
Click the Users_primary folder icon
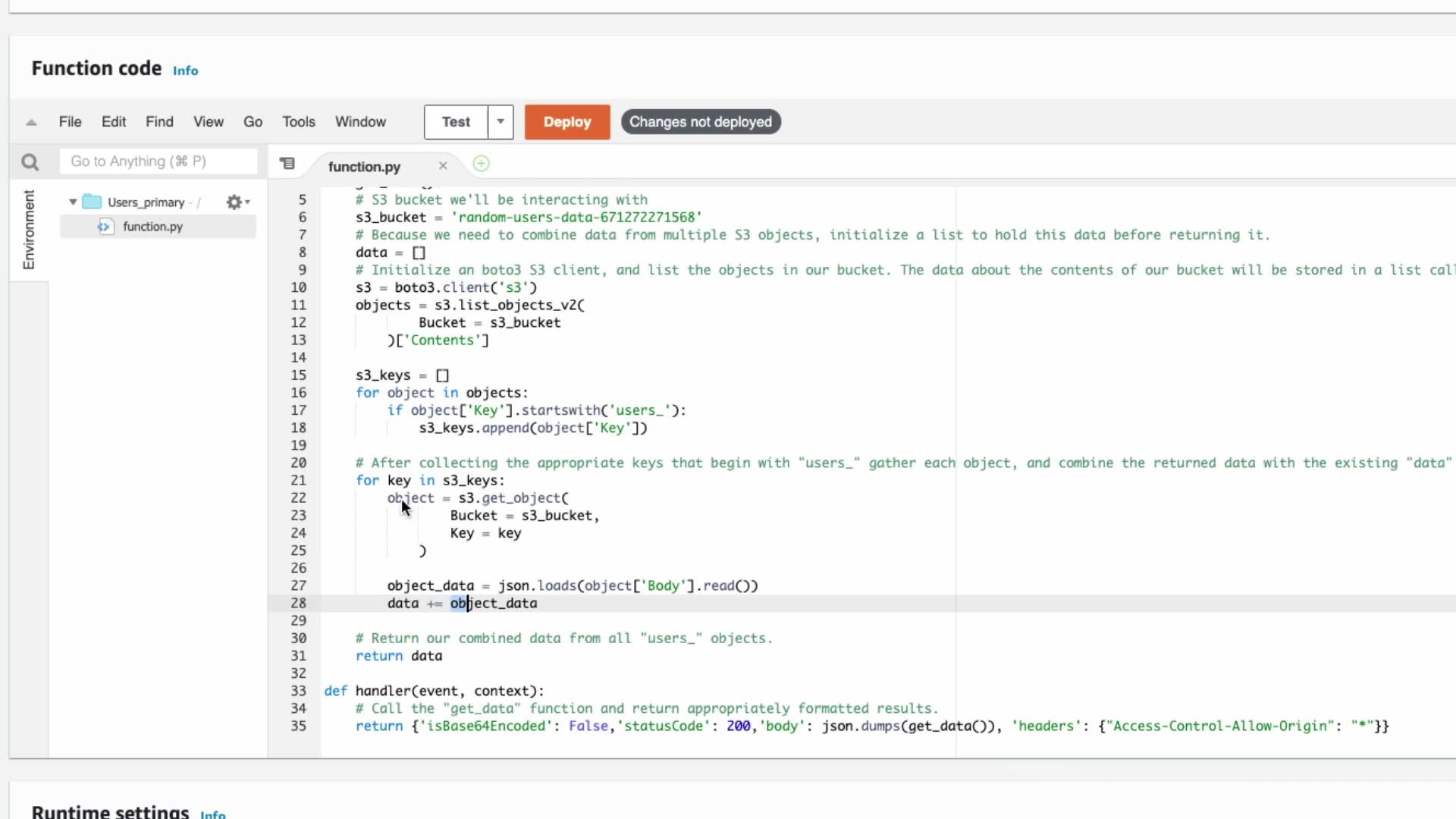pos(92,202)
